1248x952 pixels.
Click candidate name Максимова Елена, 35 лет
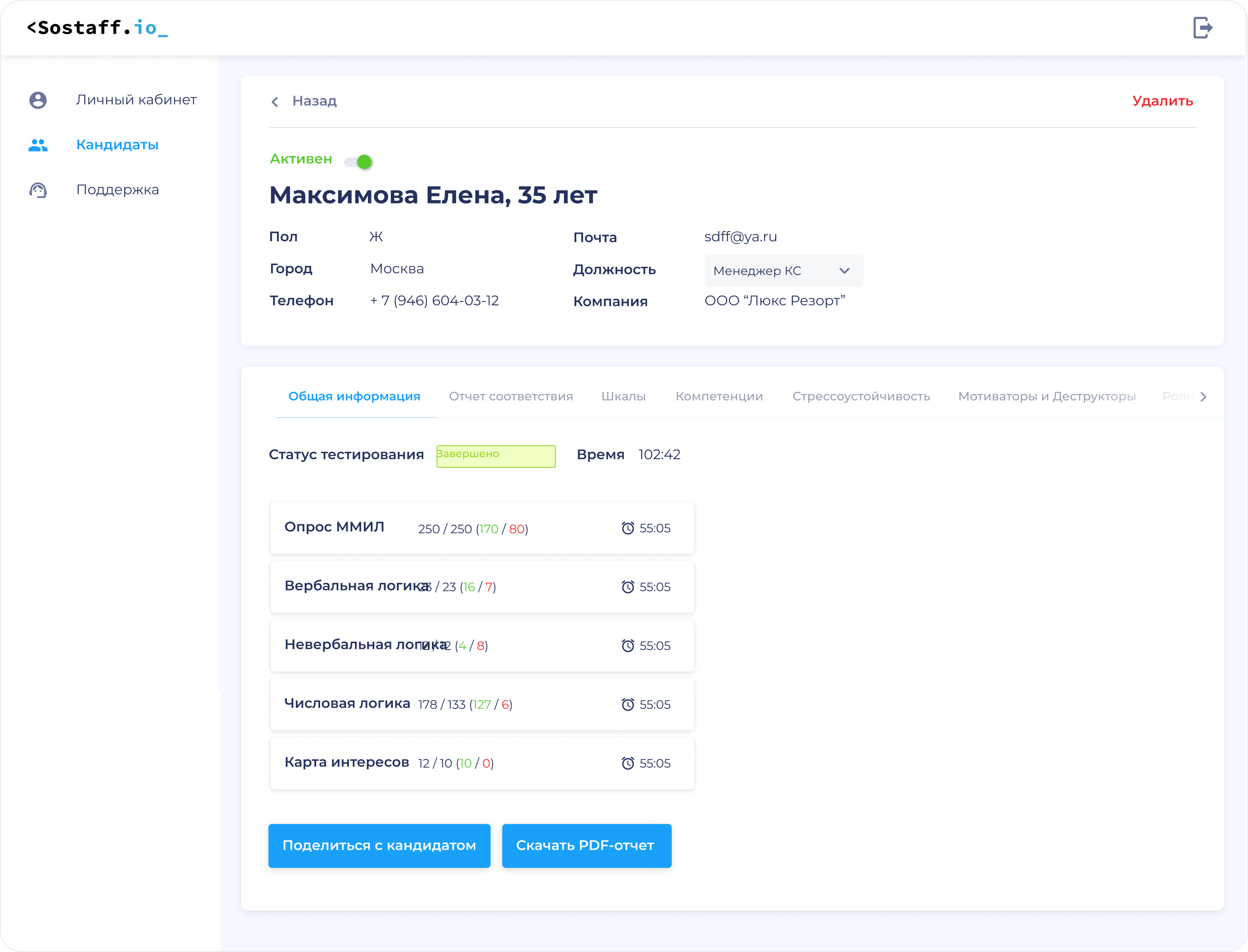(434, 195)
